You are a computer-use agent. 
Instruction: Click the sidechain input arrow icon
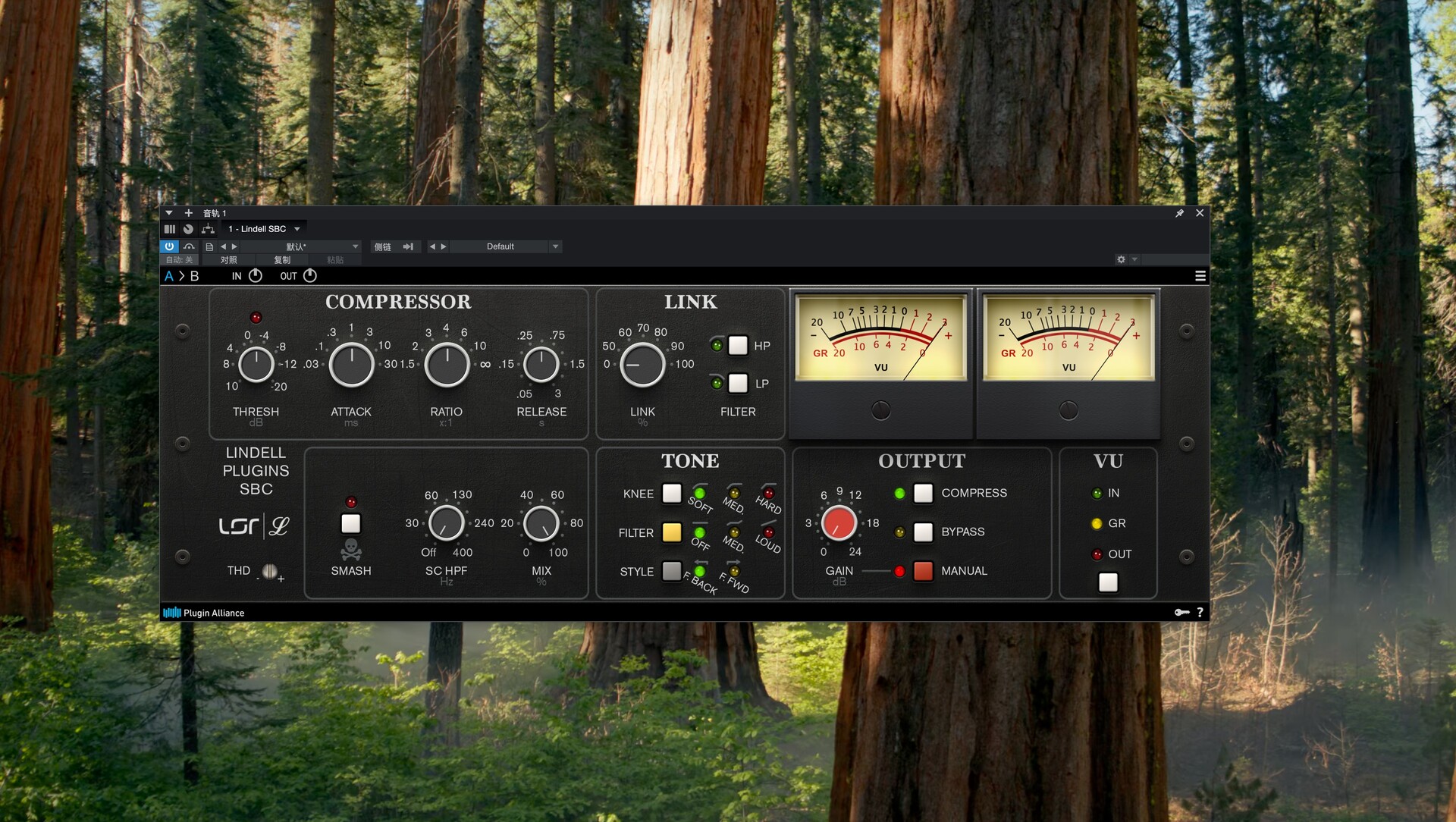pos(408,246)
